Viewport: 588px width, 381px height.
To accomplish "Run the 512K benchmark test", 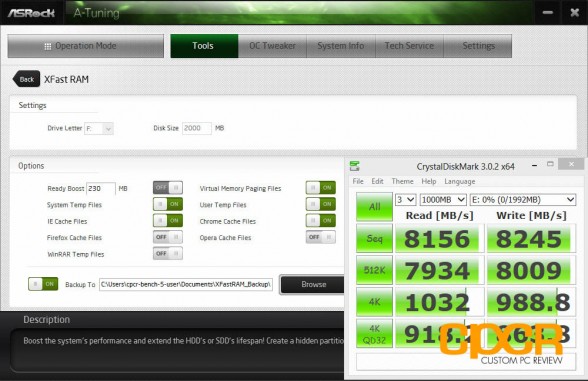I will (374, 270).
